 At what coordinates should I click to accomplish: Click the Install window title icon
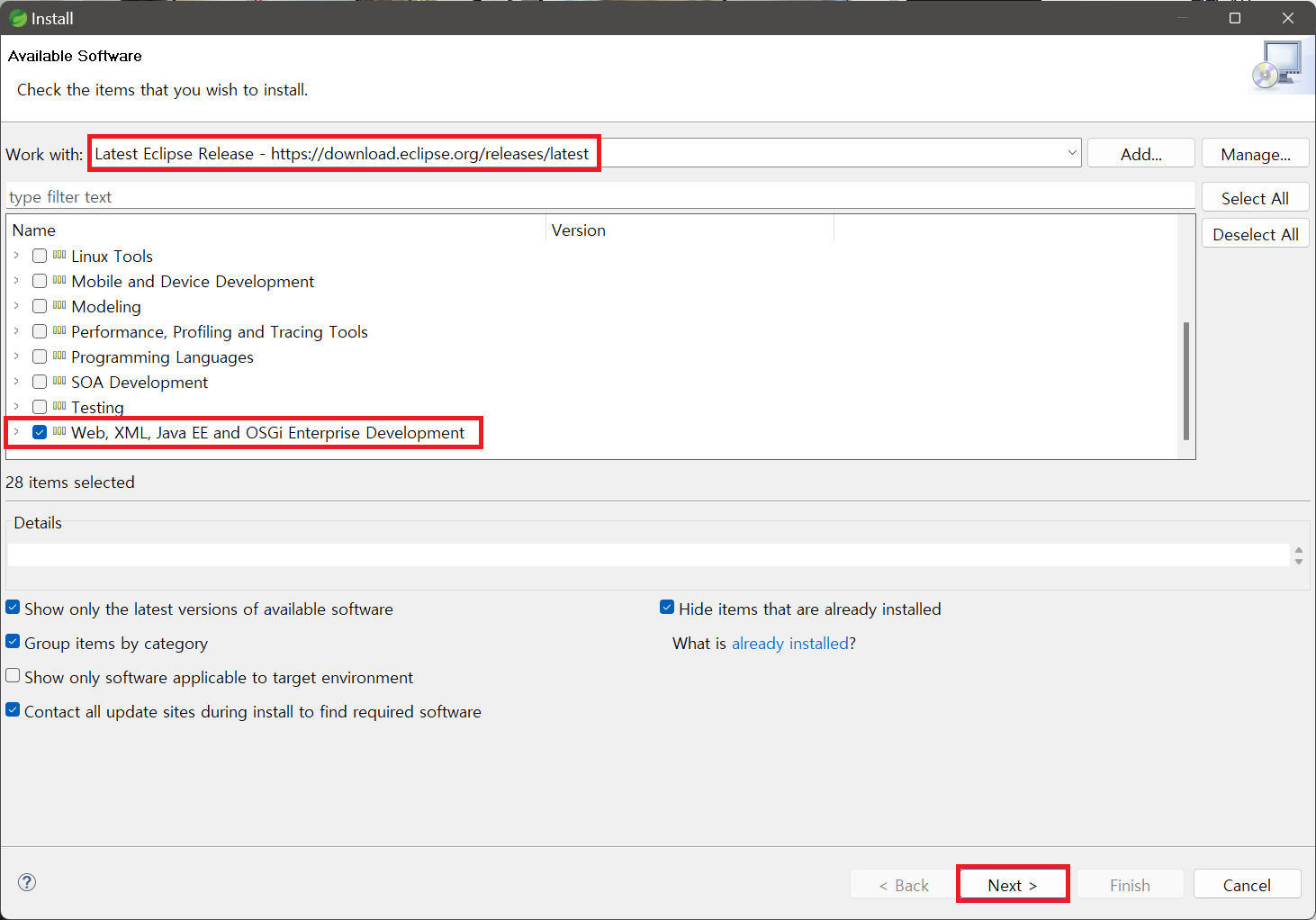click(x=17, y=18)
